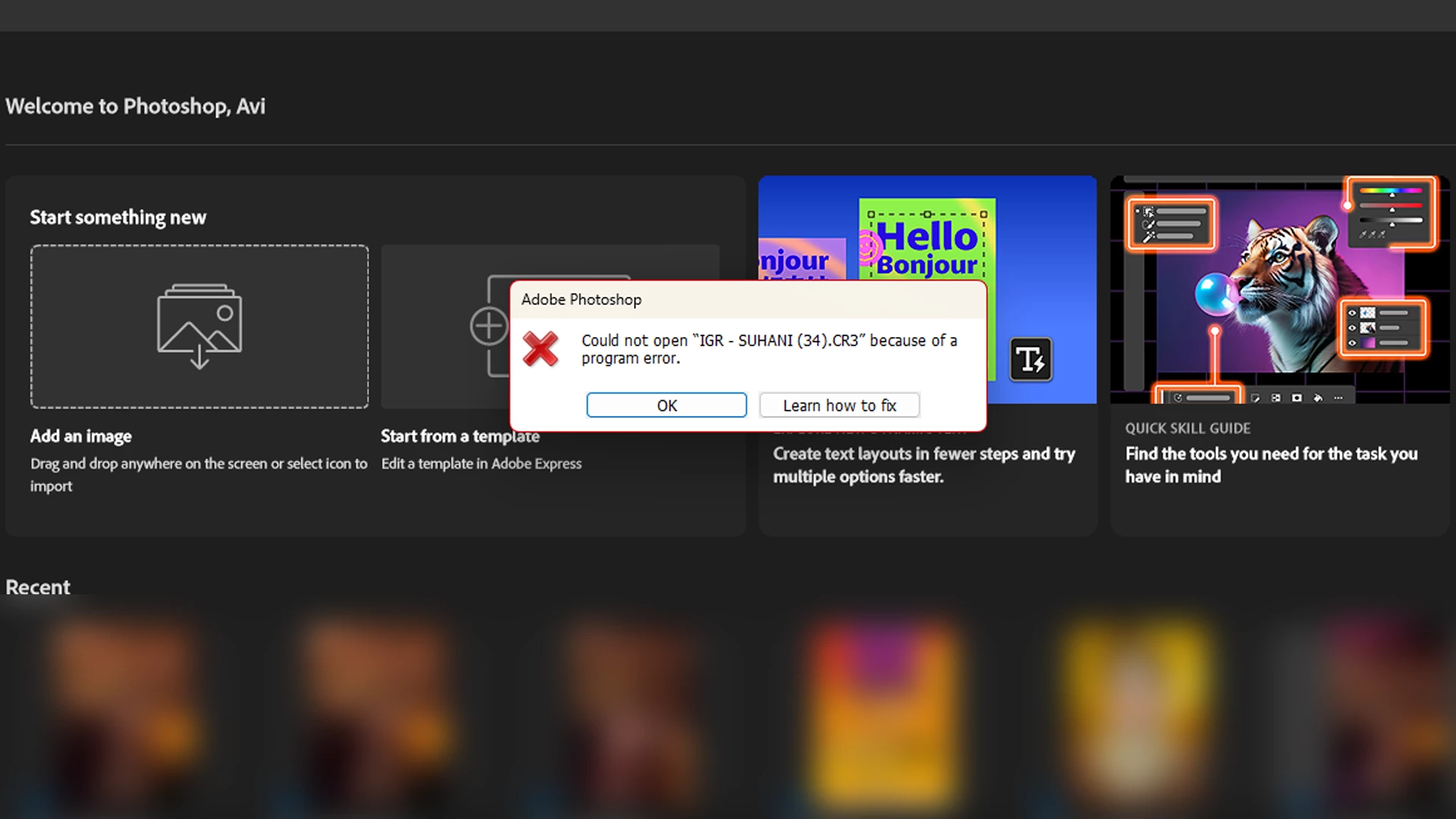Click the dynamic text T icon on the Hello card
The image size is (1456, 819).
[1030, 359]
